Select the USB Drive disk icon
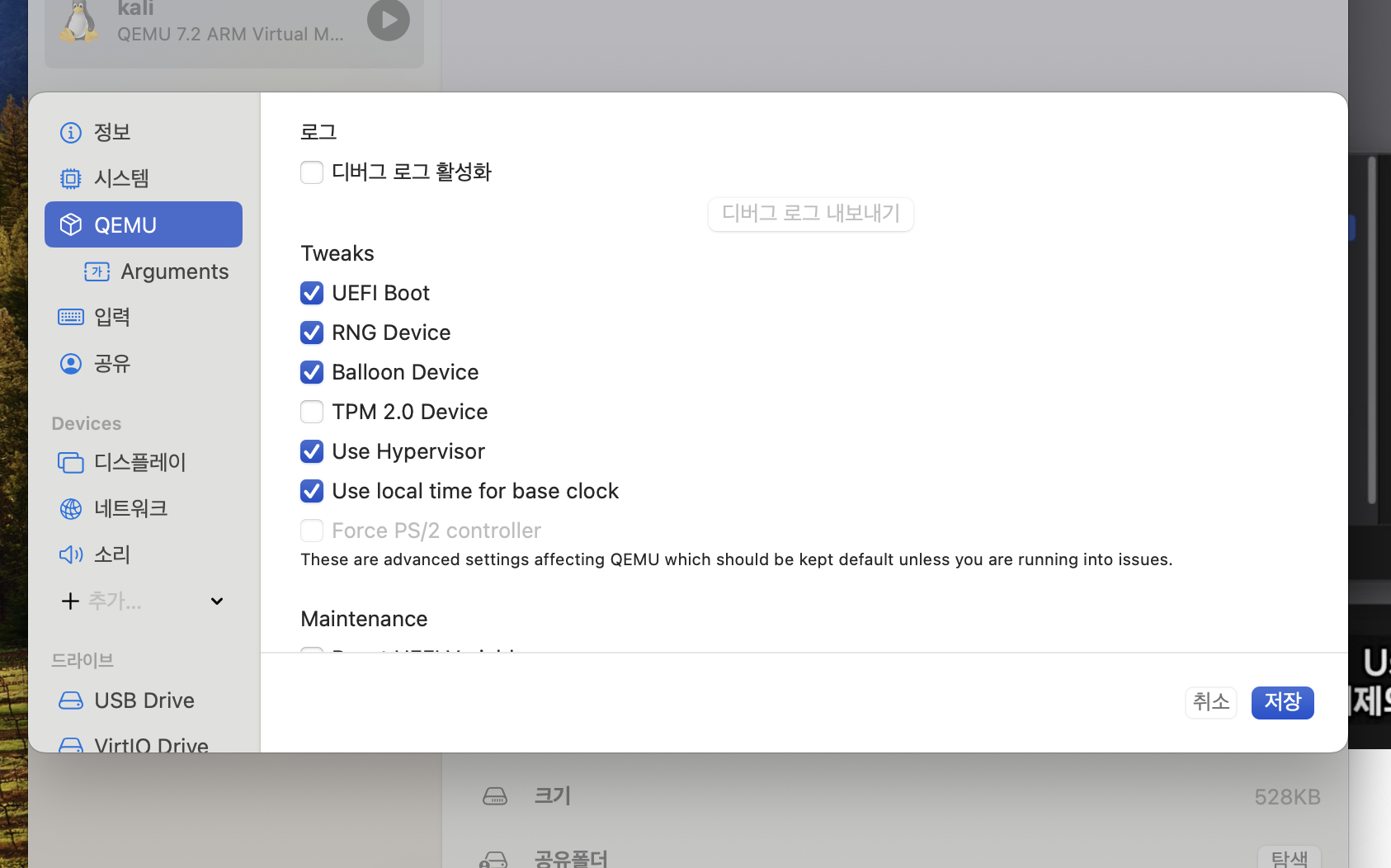1391x868 pixels. [71, 701]
